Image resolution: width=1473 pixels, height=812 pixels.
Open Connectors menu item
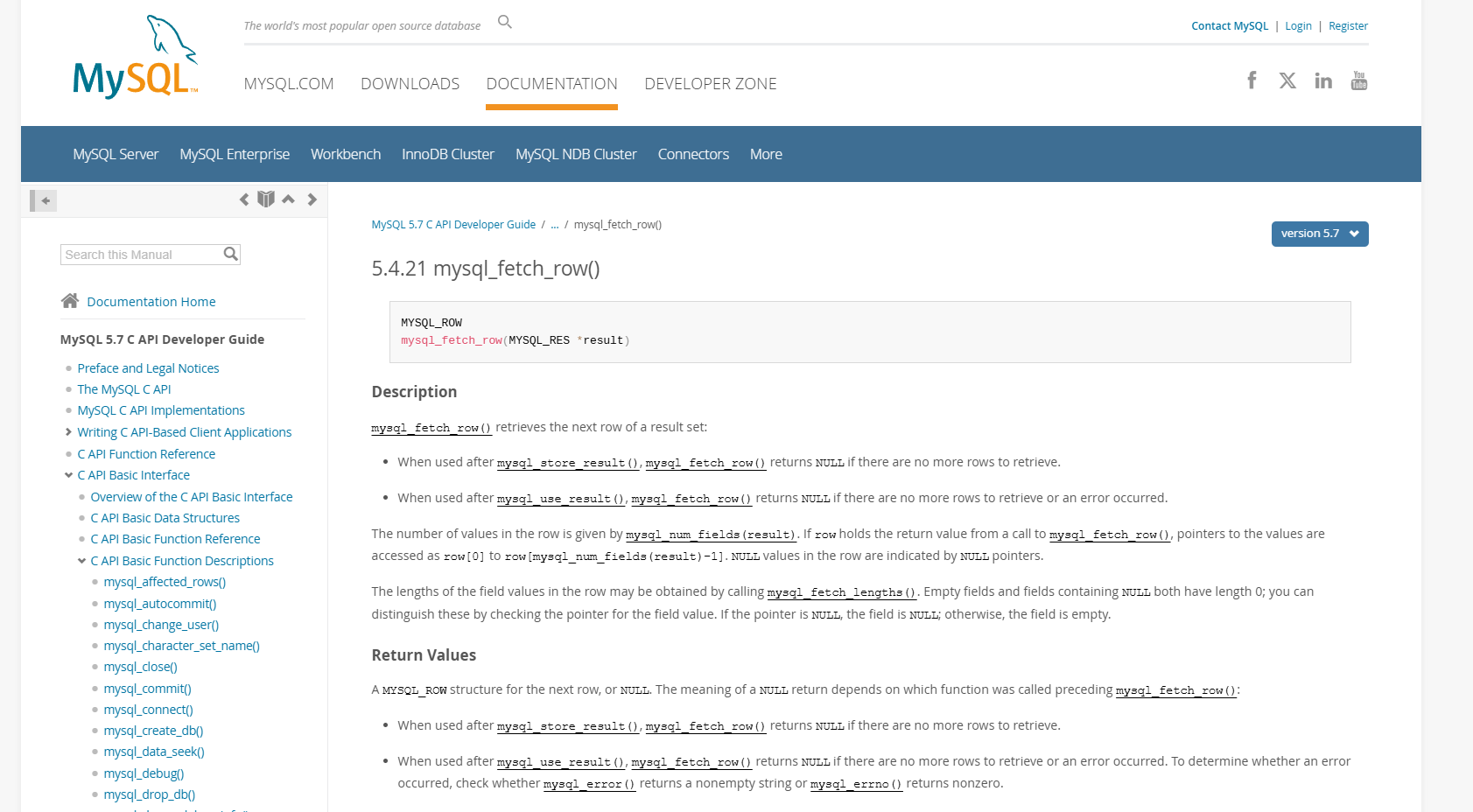click(x=693, y=154)
